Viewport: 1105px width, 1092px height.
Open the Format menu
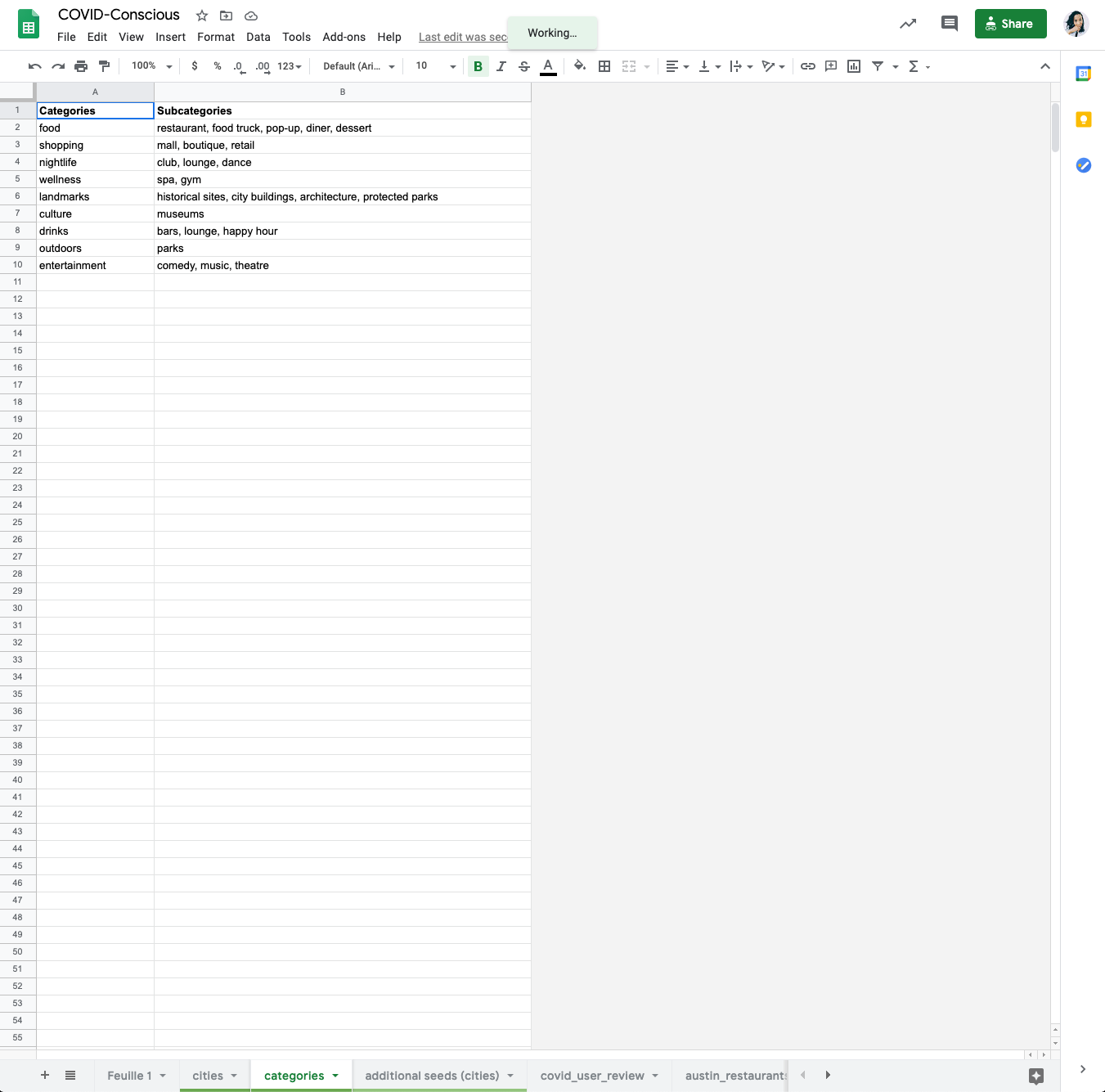coord(216,37)
